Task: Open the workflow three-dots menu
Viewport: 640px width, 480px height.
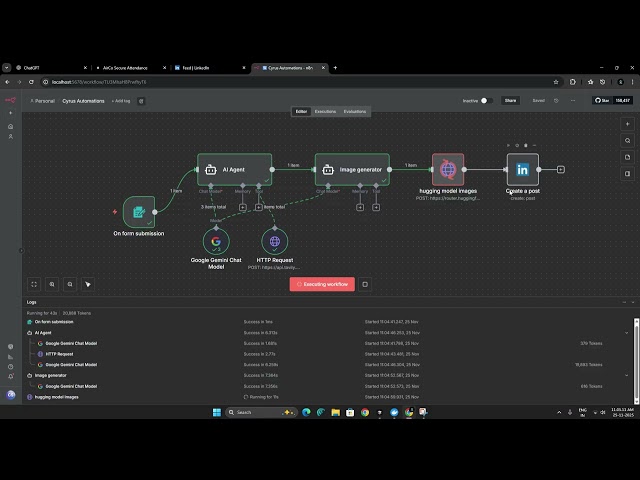Action: click(573, 100)
